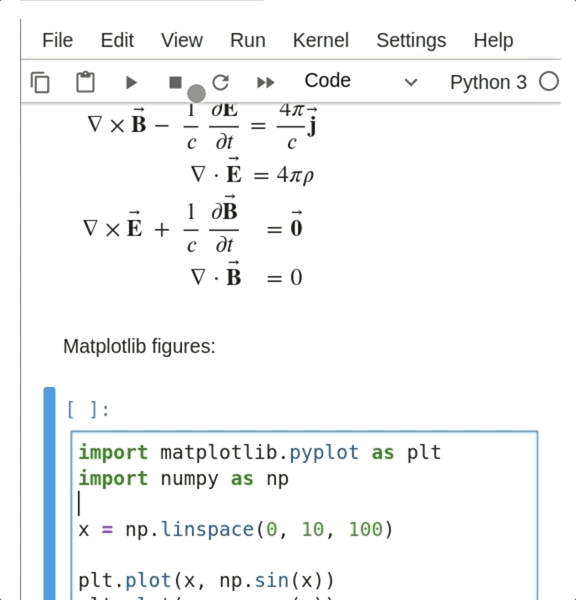This screenshot has width=576, height=600.
Task: Click the ∇ · B = 0 equation
Action: click(246, 274)
